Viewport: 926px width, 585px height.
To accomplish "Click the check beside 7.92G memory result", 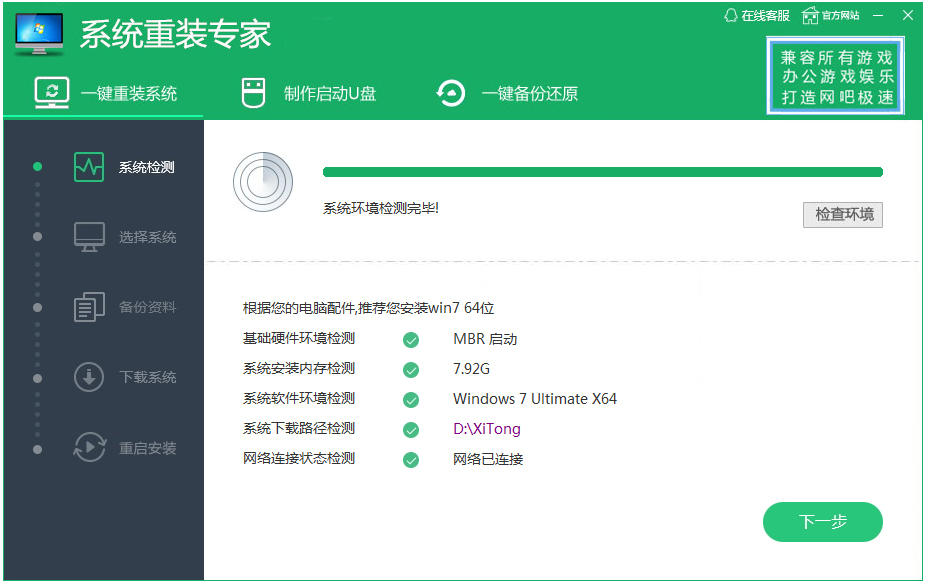I will 409,369.
